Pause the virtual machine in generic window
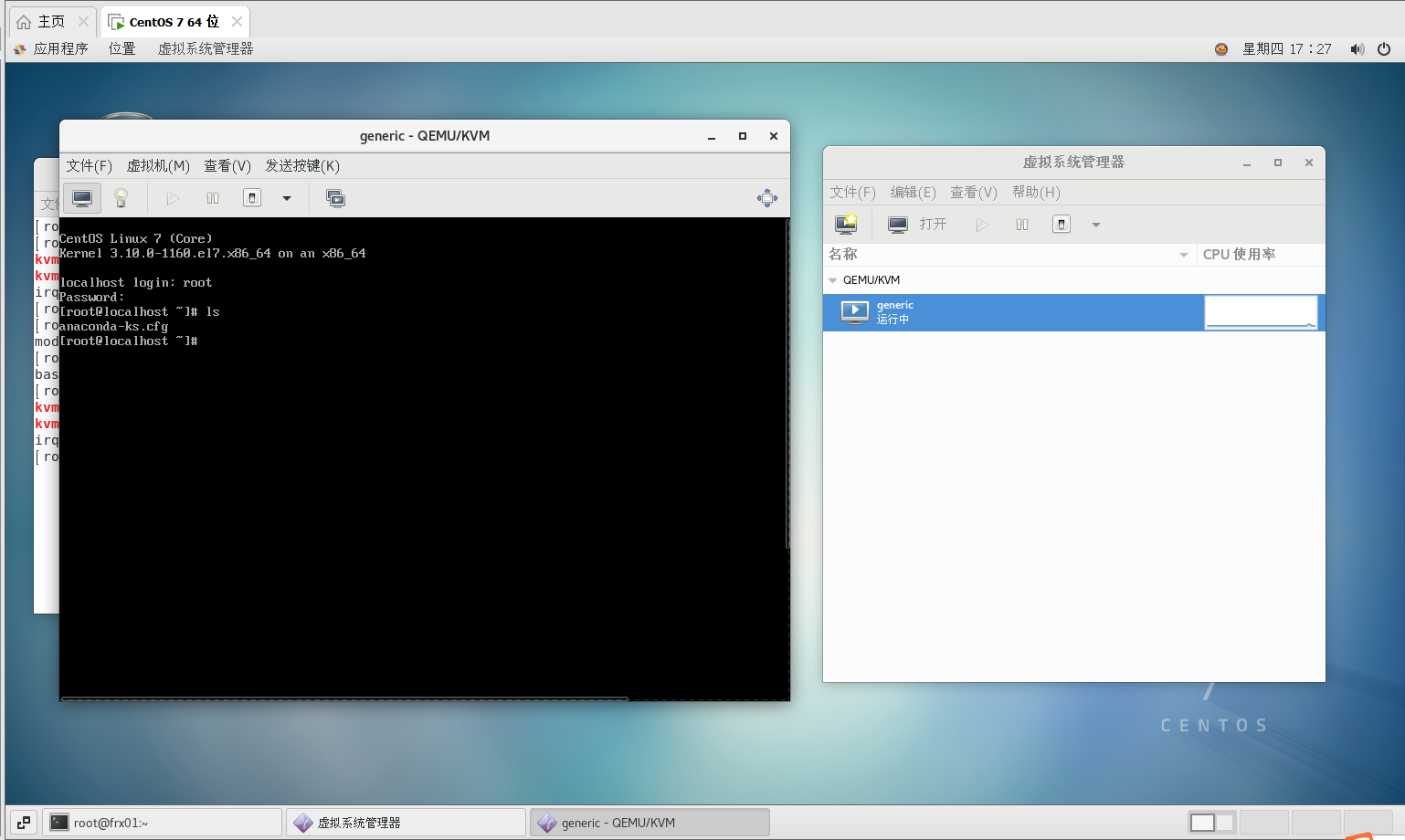The height and width of the screenshot is (840, 1405). pyautogui.click(x=213, y=198)
